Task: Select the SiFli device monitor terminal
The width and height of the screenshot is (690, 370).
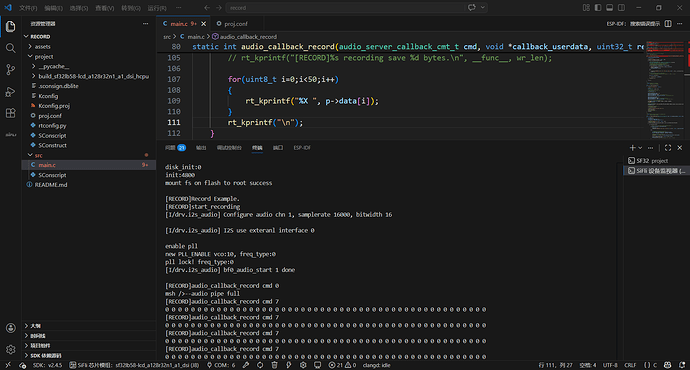Action: [x=655, y=171]
